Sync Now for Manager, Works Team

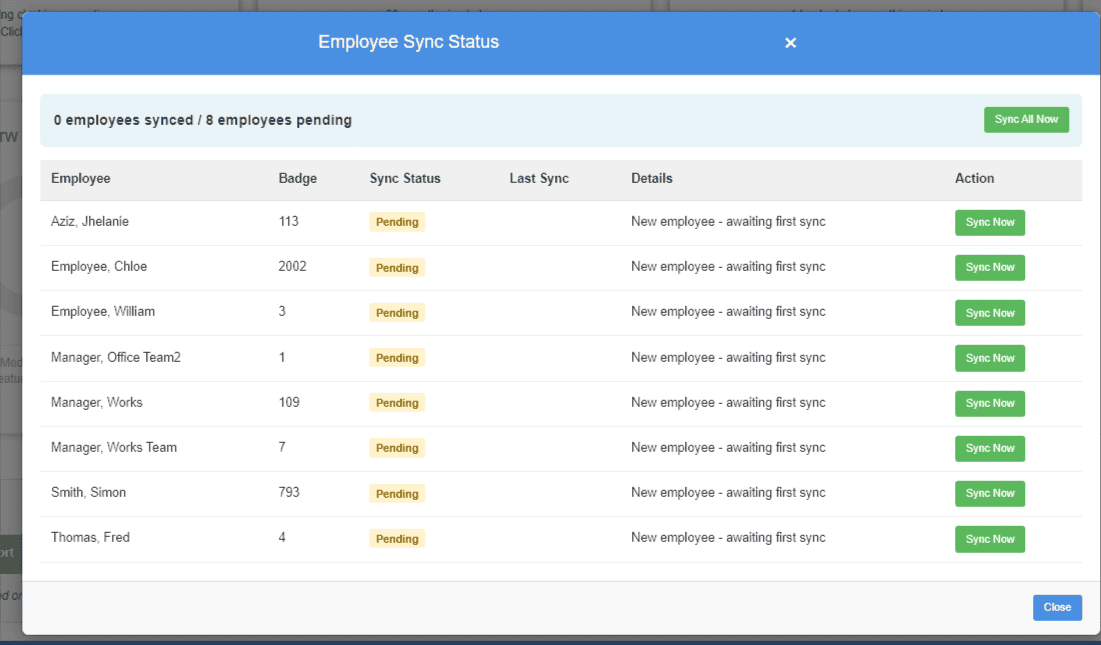(x=989, y=448)
